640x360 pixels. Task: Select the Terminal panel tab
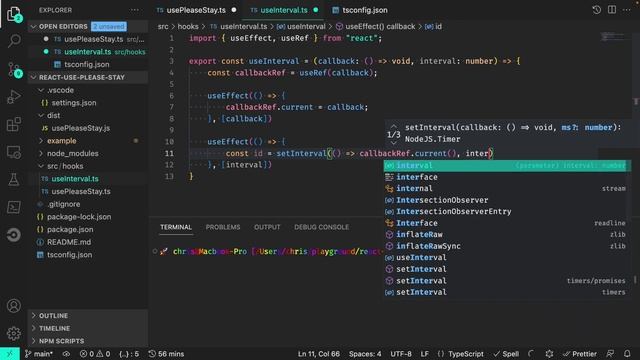click(176, 227)
